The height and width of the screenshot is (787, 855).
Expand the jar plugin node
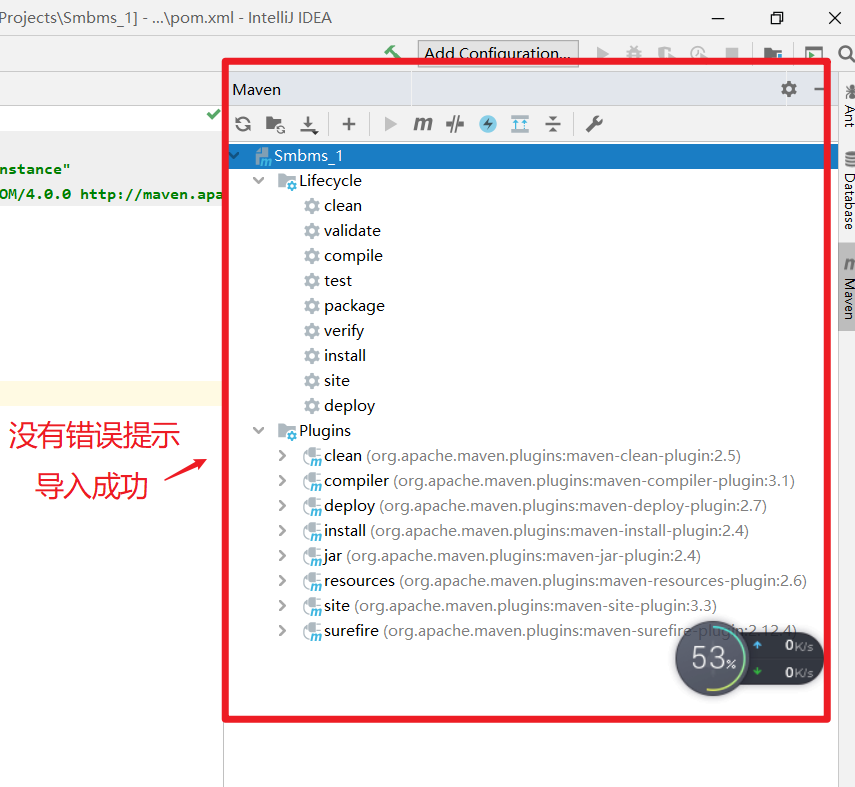pyautogui.click(x=282, y=556)
